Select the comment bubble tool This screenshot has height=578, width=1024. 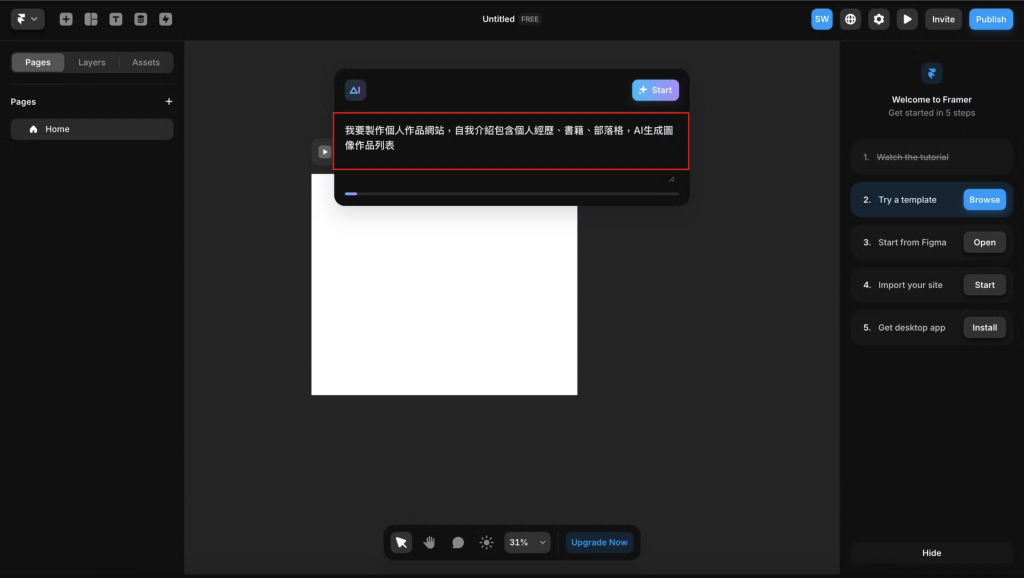458,542
